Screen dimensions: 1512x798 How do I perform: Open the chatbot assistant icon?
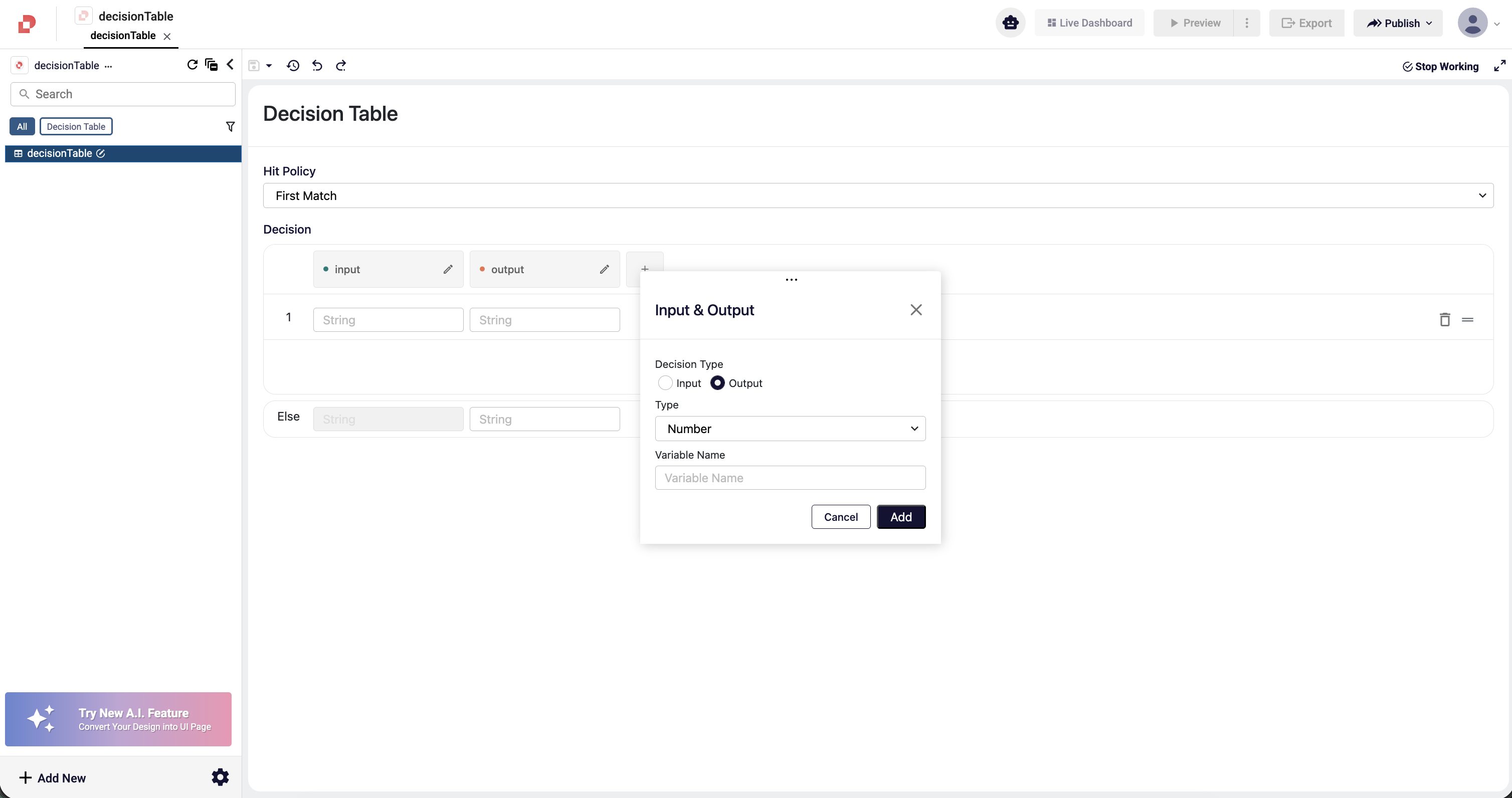(x=1010, y=23)
